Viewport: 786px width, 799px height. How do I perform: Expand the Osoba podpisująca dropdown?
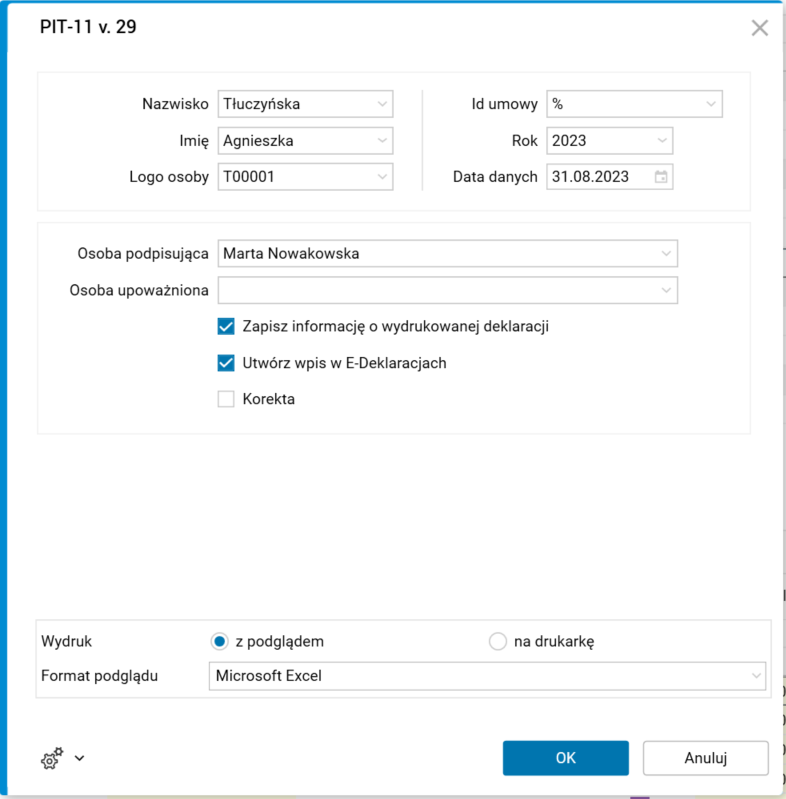(666, 253)
